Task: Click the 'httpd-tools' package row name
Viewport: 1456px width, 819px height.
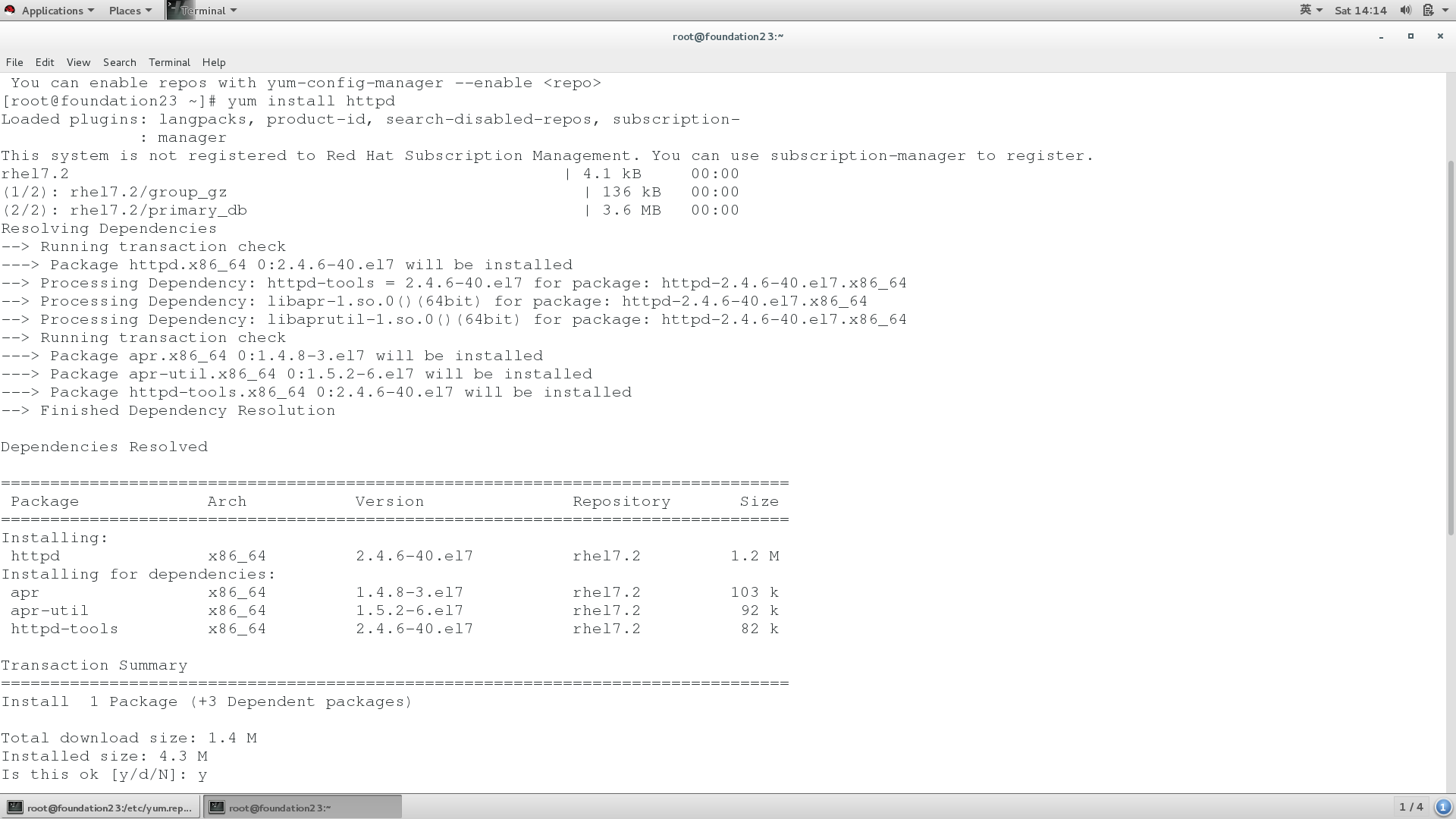Action: click(x=64, y=629)
